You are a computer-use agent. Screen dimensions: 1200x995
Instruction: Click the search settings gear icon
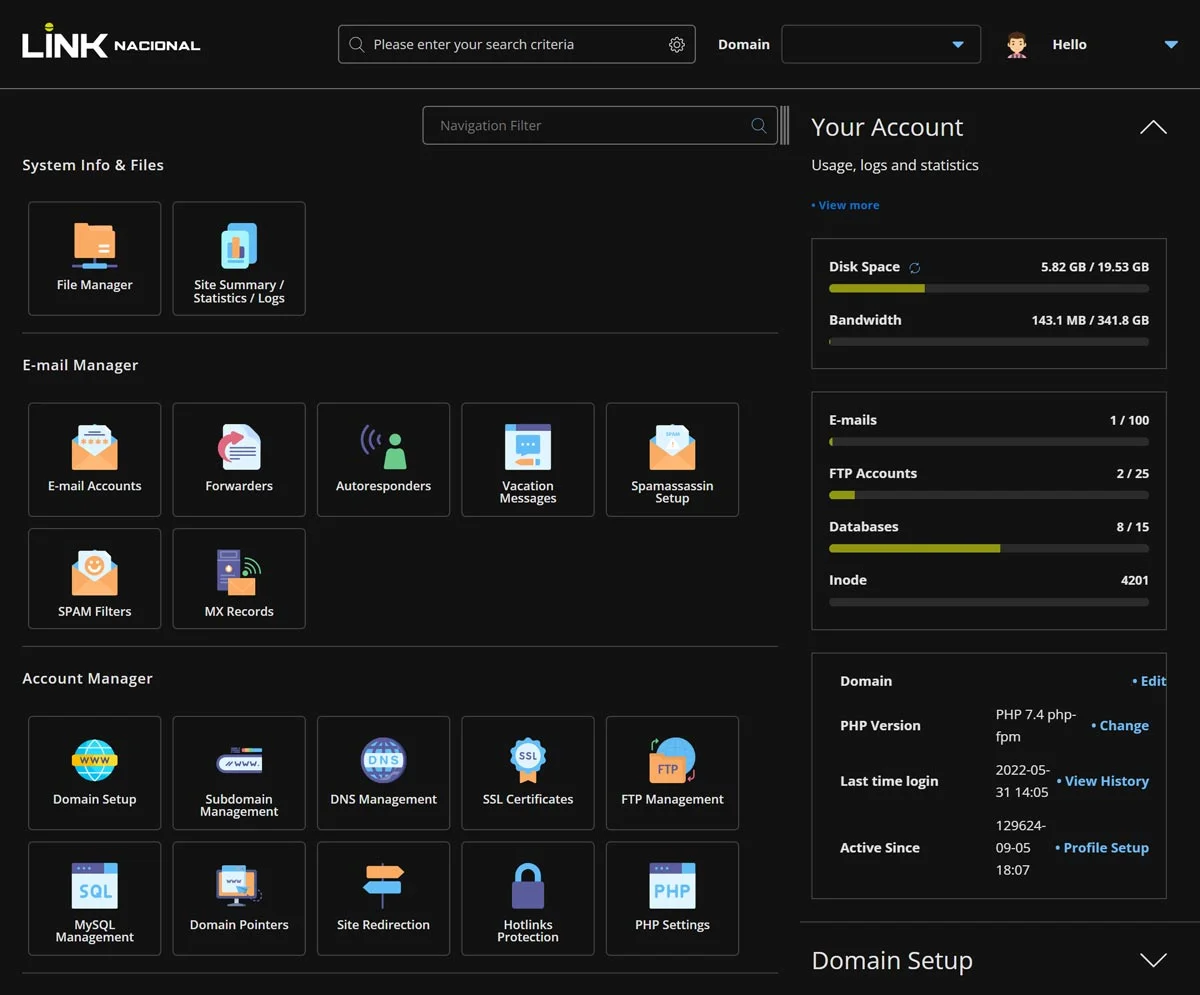(677, 45)
